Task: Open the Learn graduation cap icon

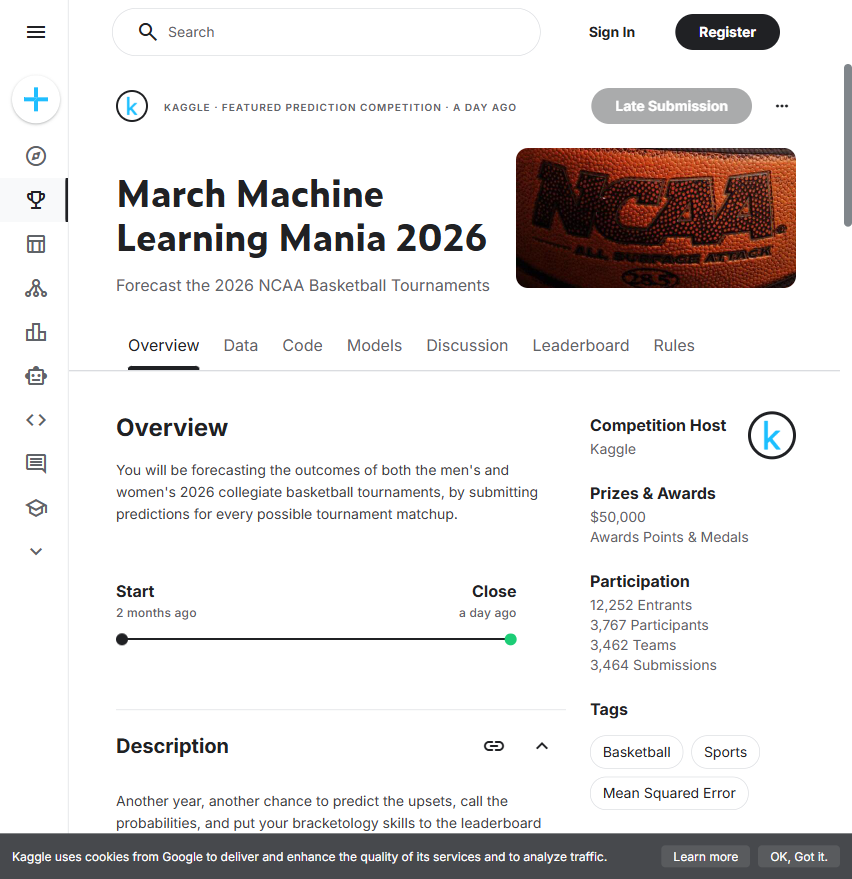Action: click(36, 507)
